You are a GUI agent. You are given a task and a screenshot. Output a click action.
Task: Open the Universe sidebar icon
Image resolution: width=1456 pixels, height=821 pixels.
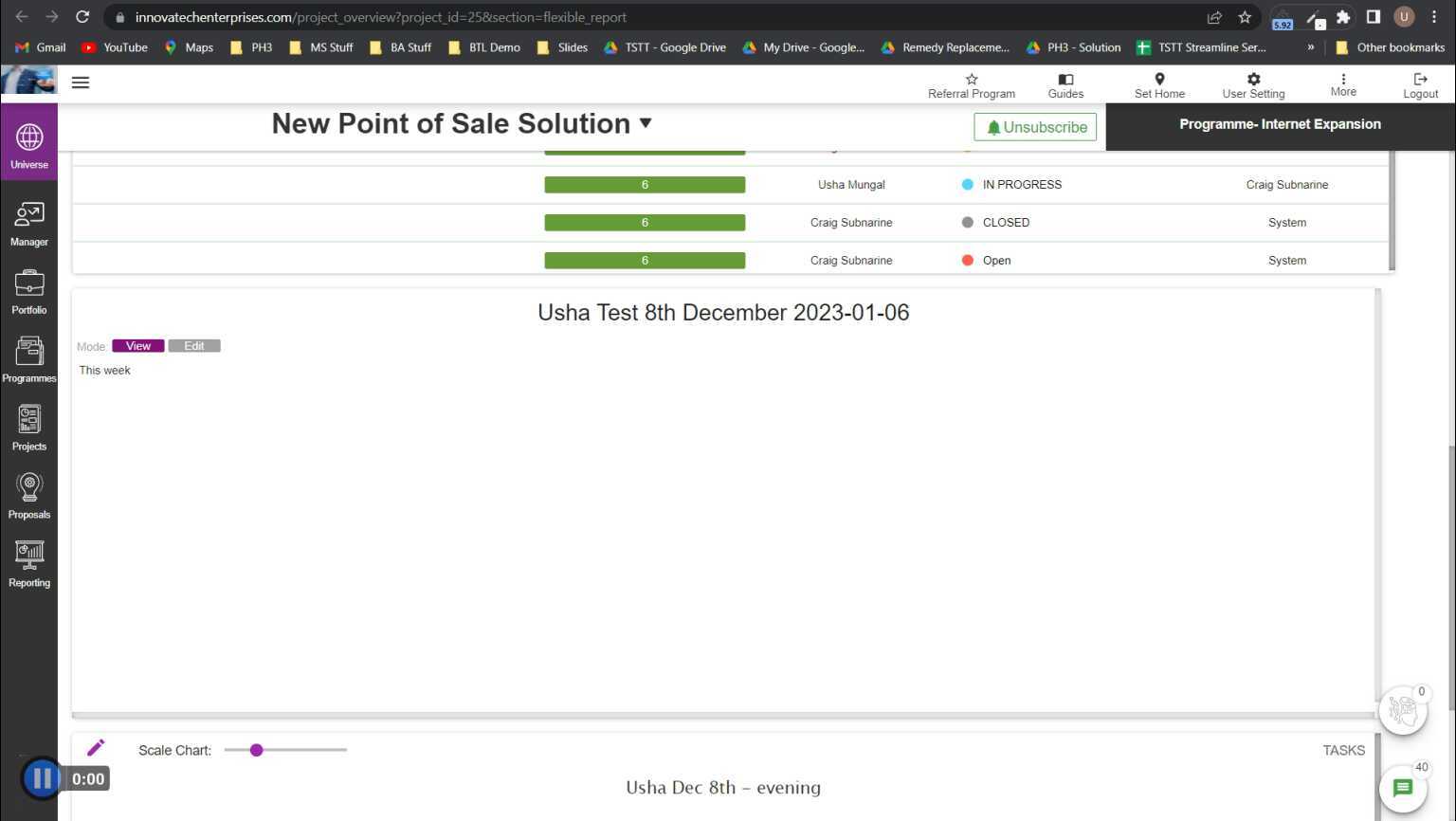click(x=29, y=144)
